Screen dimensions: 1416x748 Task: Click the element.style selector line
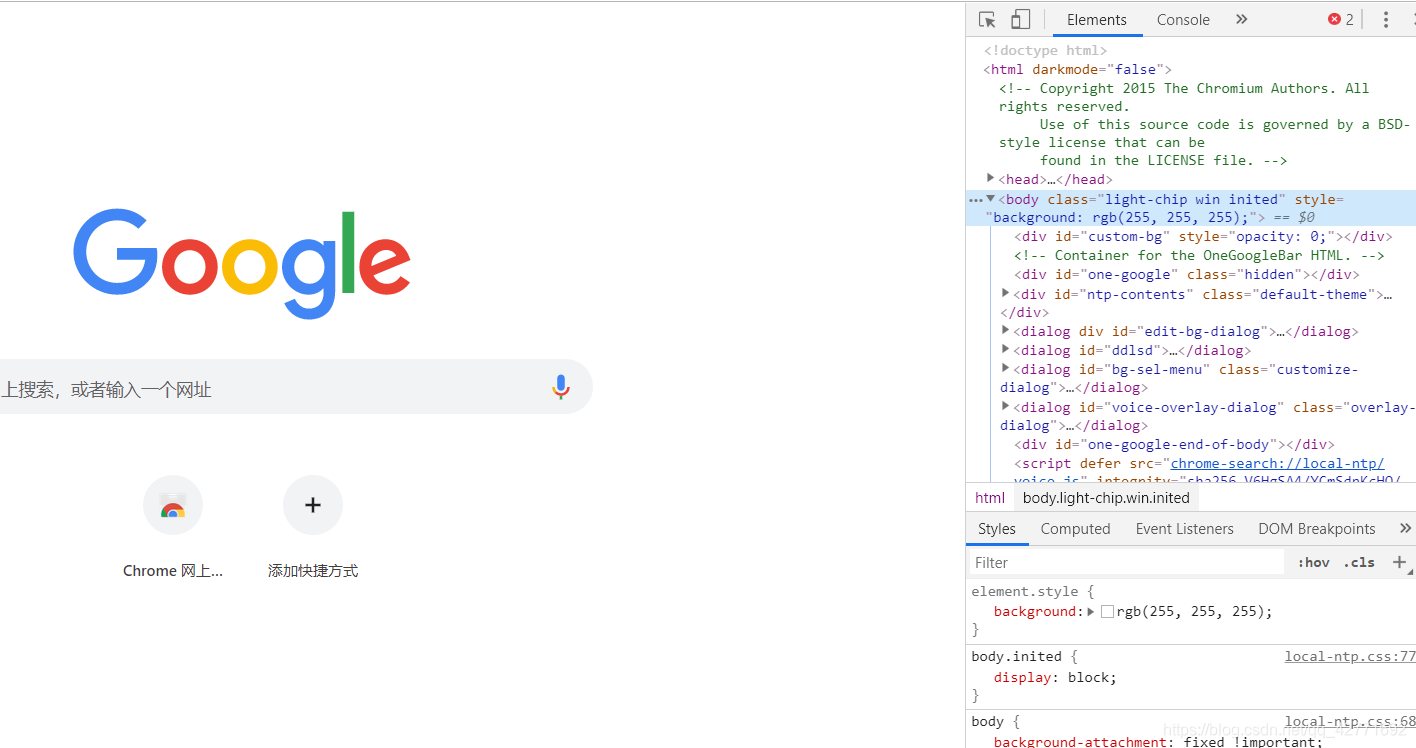point(1033,591)
